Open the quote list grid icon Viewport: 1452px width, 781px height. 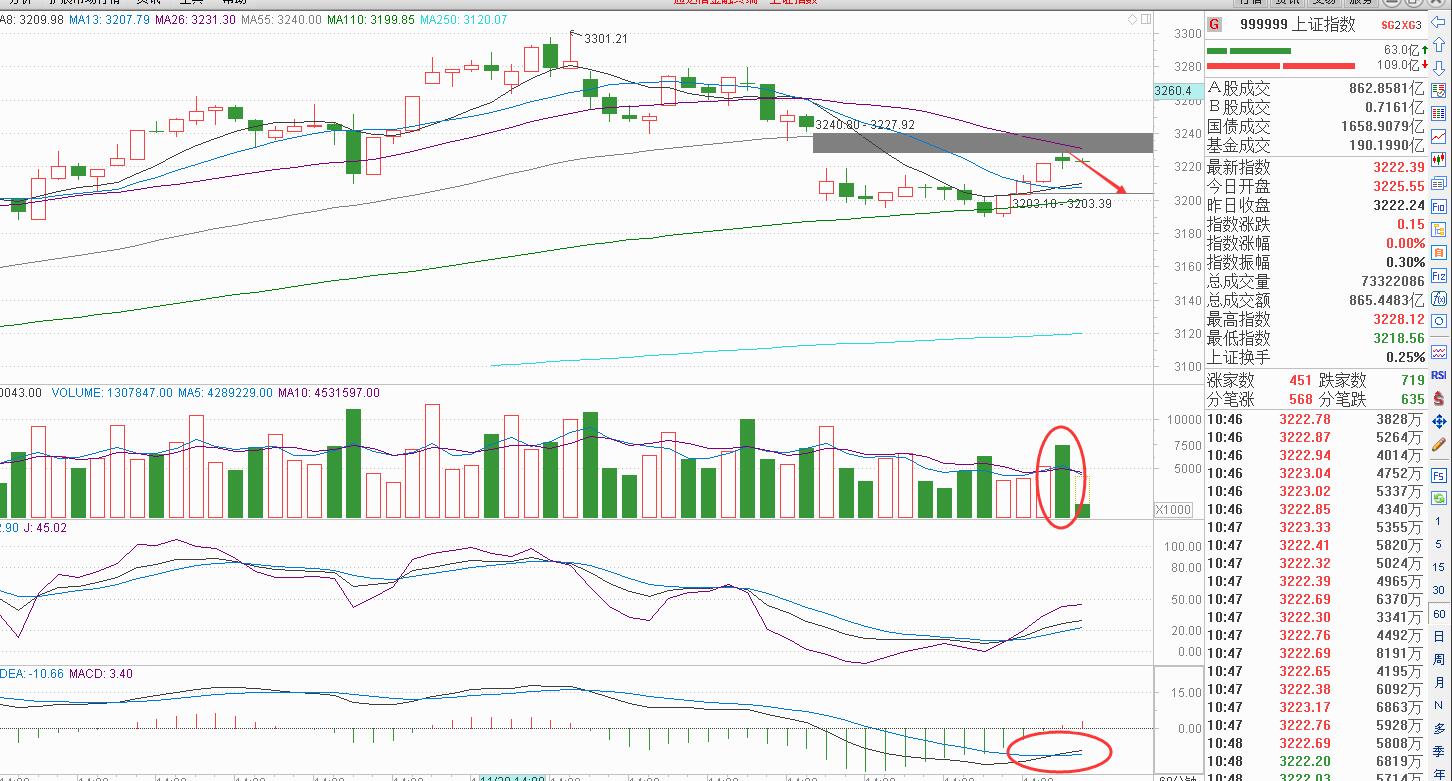point(1438,114)
